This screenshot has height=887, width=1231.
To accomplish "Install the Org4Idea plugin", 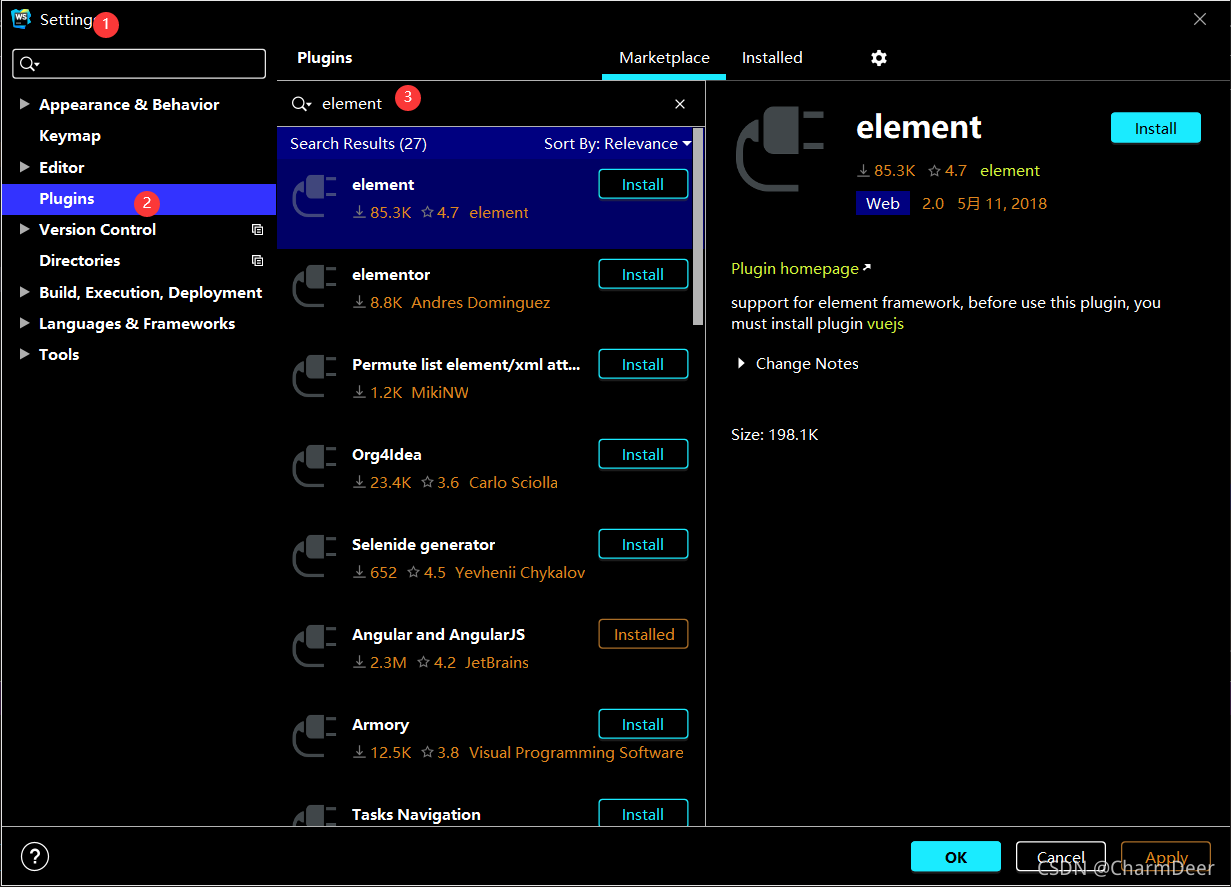I will tap(643, 454).
